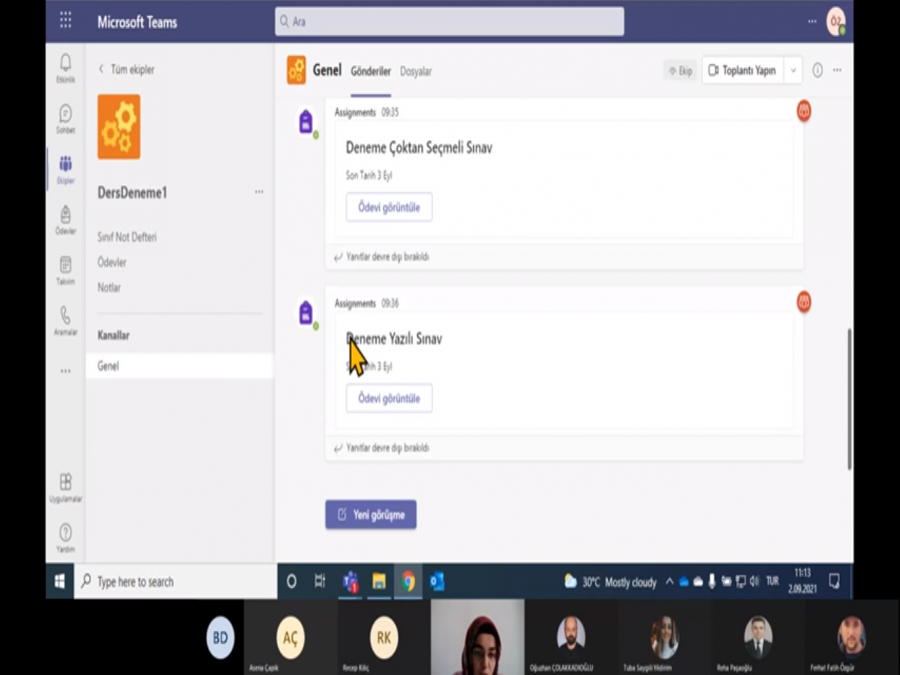This screenshot has width=900, height=675.
Task: Select Tuba Saygılı Yıldırım participant photo
Action: click(x=664, y=637)
